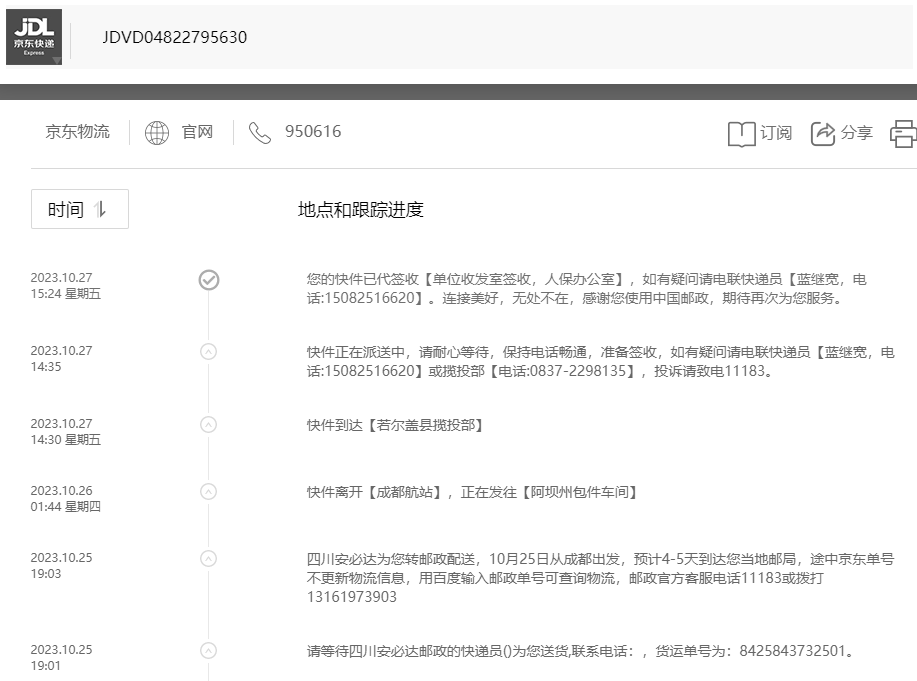Click the signed-for checkmark status icon
The image size is (917, 681).
209,280
